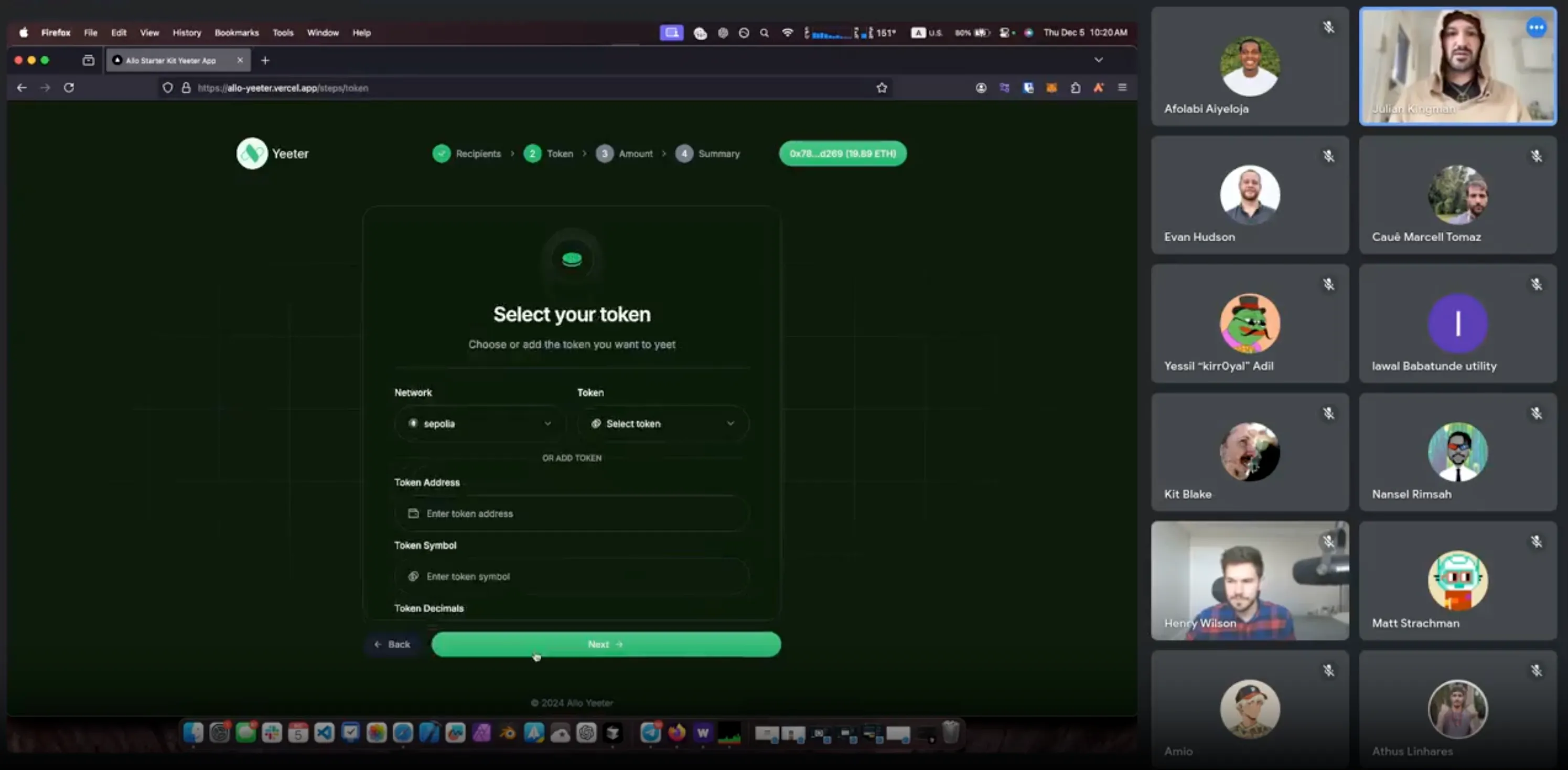
Task: Open Siri from the menu bar
Action: 1028,33
